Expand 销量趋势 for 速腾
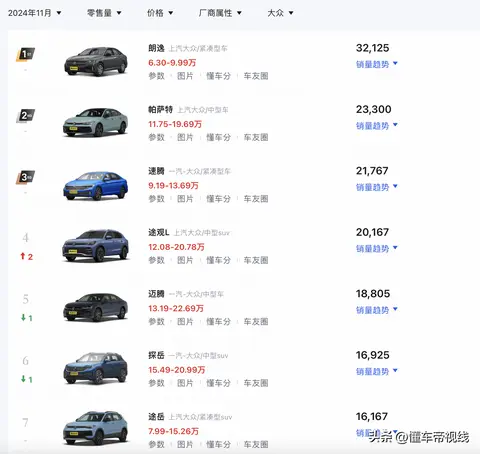Image resolution: width=480 pixels, height=454 pixels. (x=377, y=187)
